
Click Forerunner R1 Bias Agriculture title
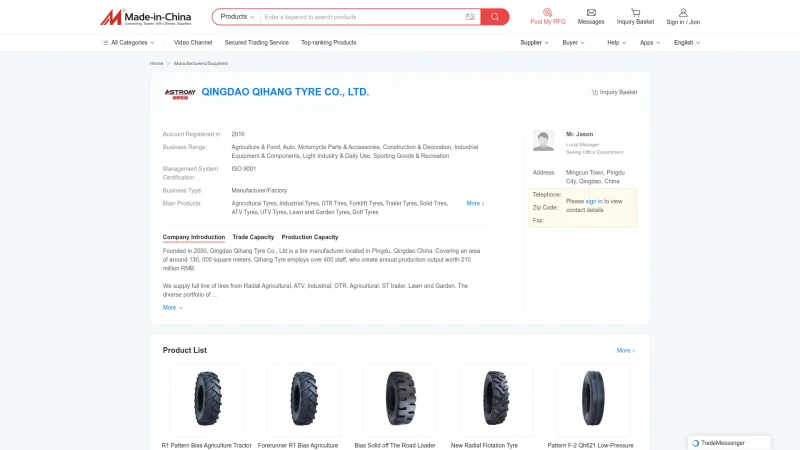298,445
